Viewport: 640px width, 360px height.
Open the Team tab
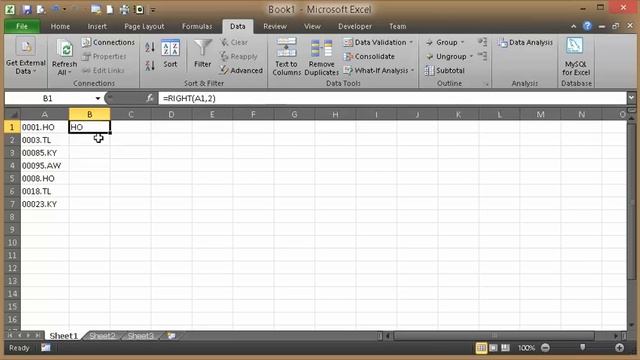pos(397,26)
